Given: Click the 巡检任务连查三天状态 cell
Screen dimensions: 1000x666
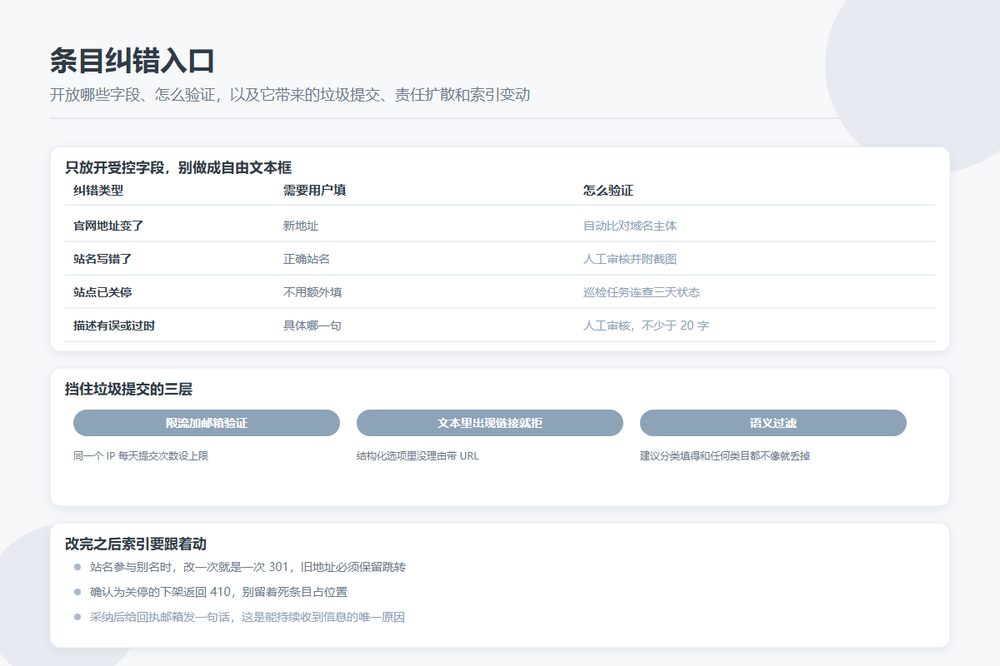Looking at the screenshot, I should click(642, 292).
